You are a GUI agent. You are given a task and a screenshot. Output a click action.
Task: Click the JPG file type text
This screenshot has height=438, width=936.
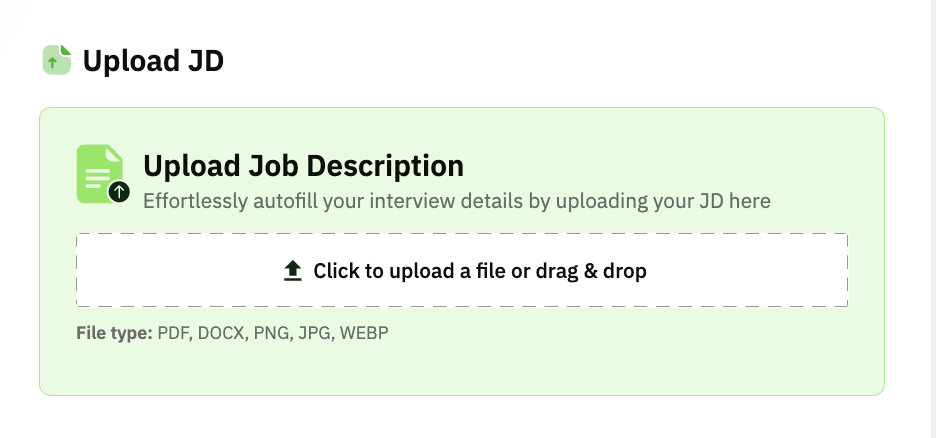coord(314,332)
